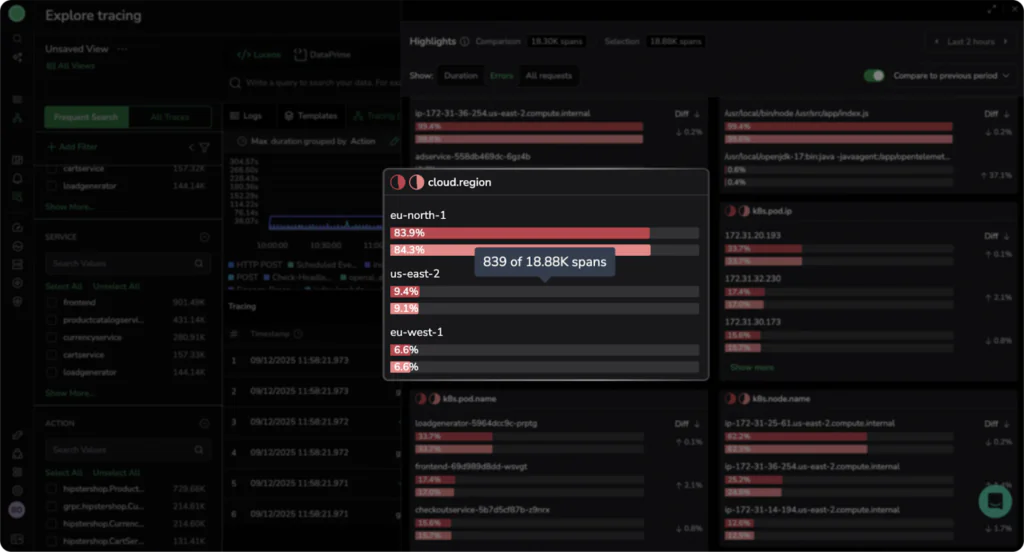1024x552 pixels.
Task: Open the Compare to previous period dropdown
Action: 1004,76
